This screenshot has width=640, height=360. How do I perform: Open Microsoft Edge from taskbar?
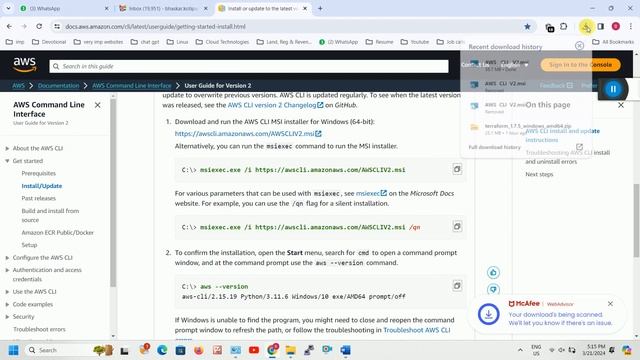point(162,350)
